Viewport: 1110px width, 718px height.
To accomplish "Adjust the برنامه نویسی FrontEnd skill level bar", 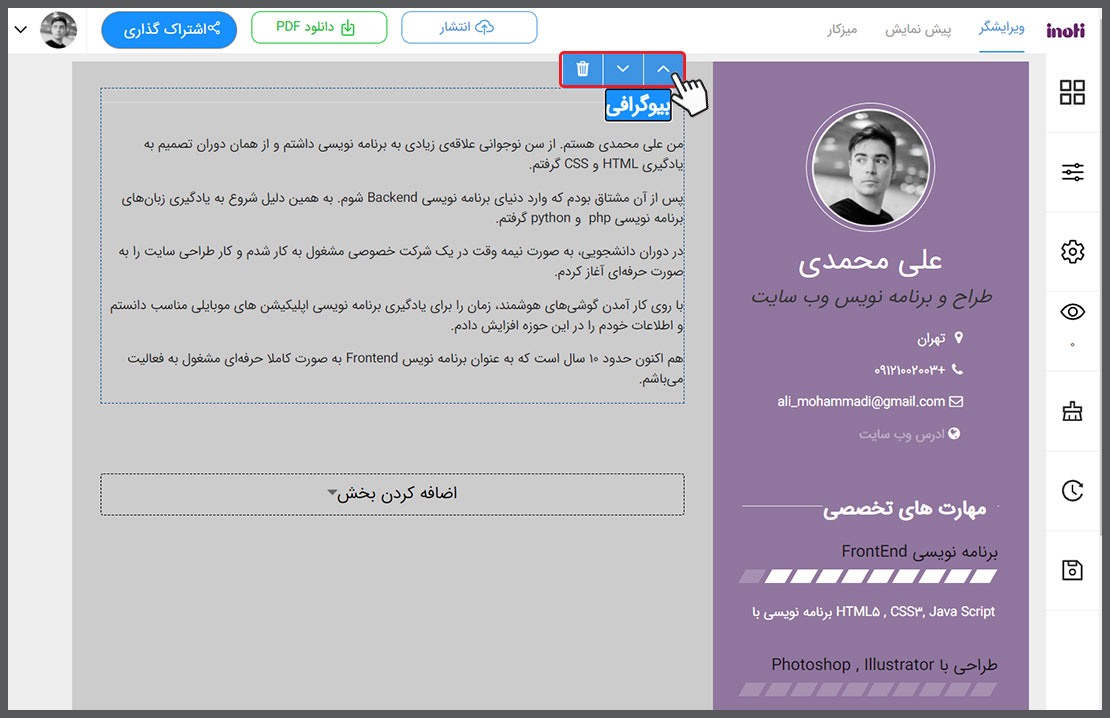I will (868, 577).
